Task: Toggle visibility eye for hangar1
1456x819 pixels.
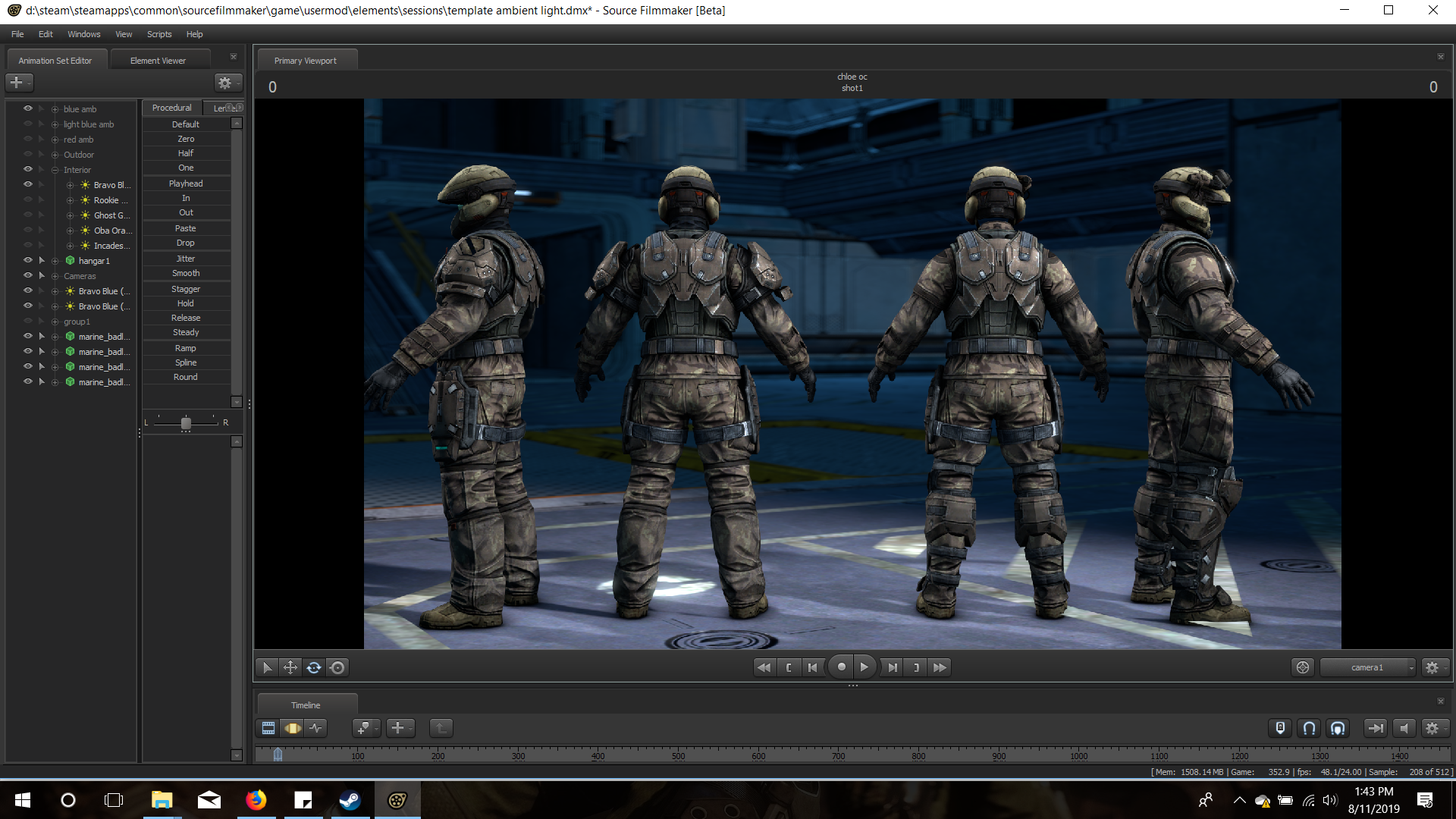Action: pos(28,260)
